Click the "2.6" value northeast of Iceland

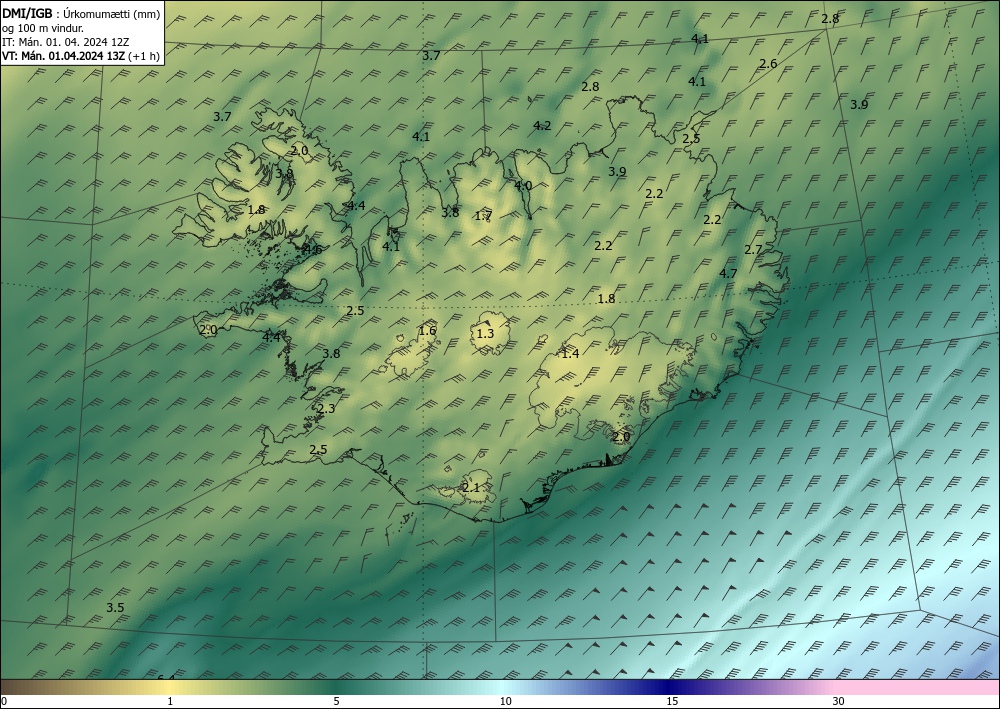pyautogui.click(x=768, y=63)
